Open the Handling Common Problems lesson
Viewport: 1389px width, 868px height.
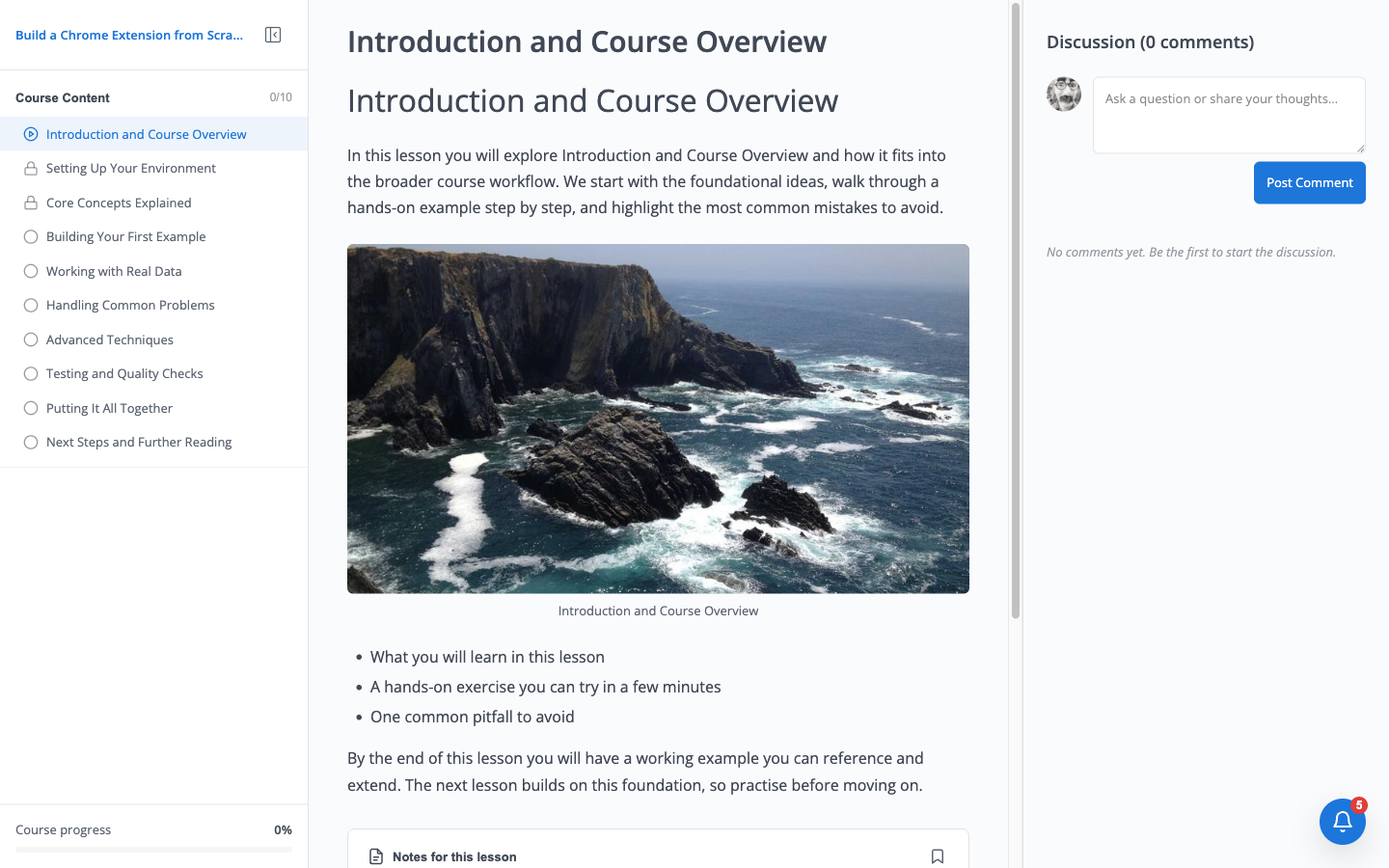[x=154, y=305]
